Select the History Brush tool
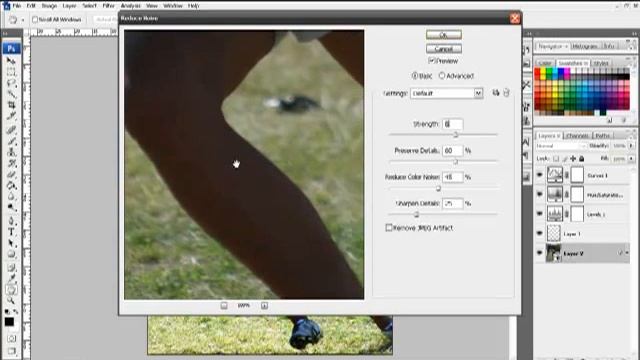 coord(11,163)
